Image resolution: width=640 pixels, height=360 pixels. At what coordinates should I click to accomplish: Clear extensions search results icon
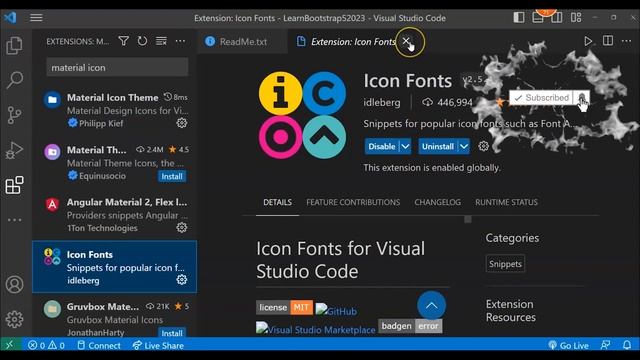tap(161, 41)
